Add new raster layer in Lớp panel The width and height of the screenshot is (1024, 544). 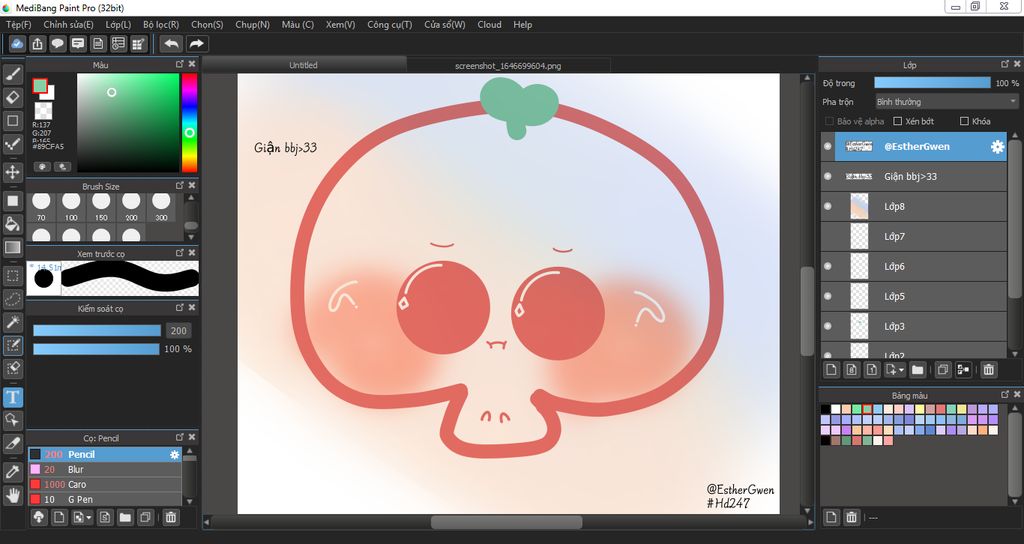(x=831, y=370)
